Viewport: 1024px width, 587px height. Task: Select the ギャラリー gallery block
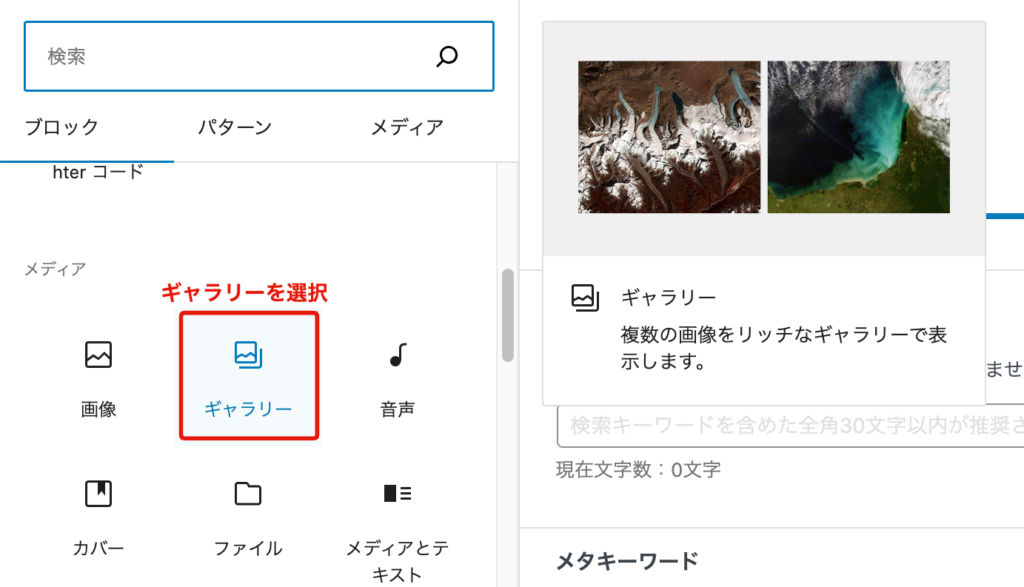[x=249, y=376]
